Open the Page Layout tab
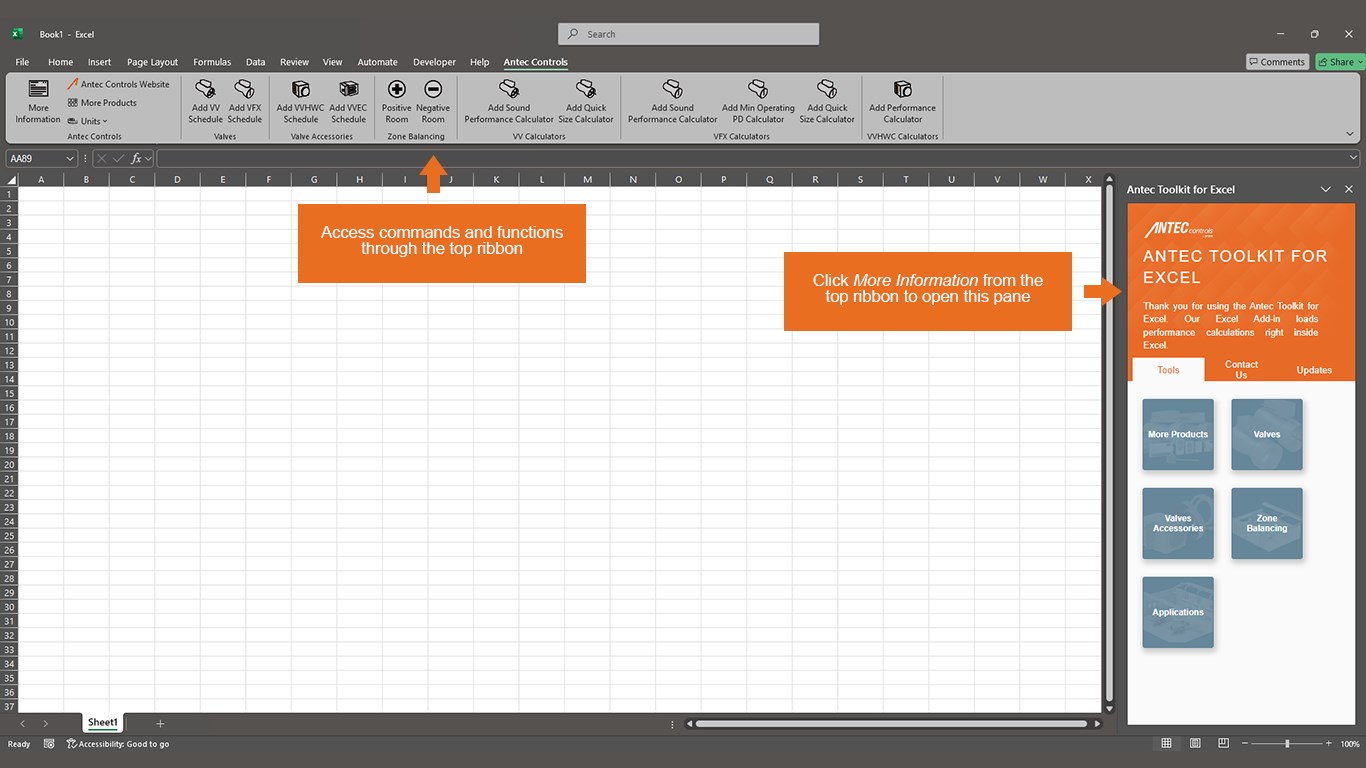The width and height of the screenshot is (1366, 768). coord(152,62)
